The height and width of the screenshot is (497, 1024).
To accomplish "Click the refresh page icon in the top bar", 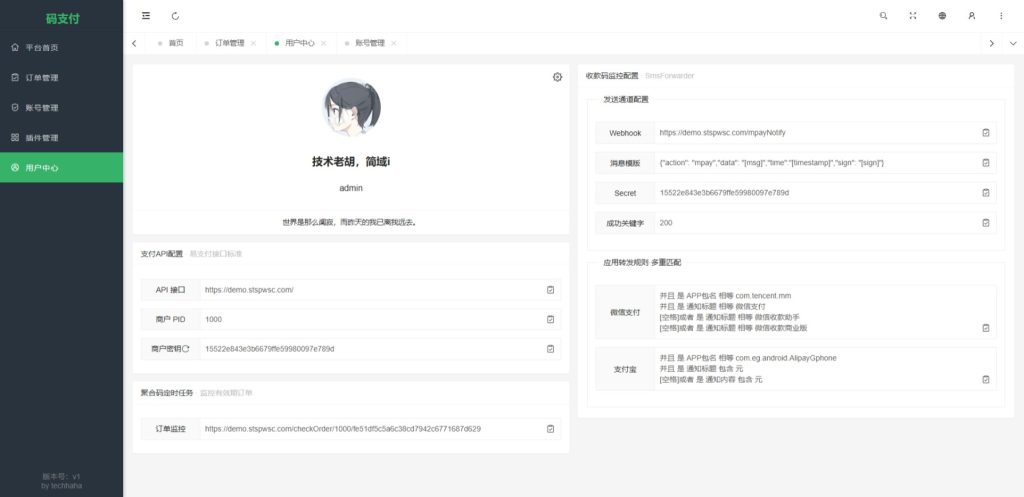I will 175,16.
